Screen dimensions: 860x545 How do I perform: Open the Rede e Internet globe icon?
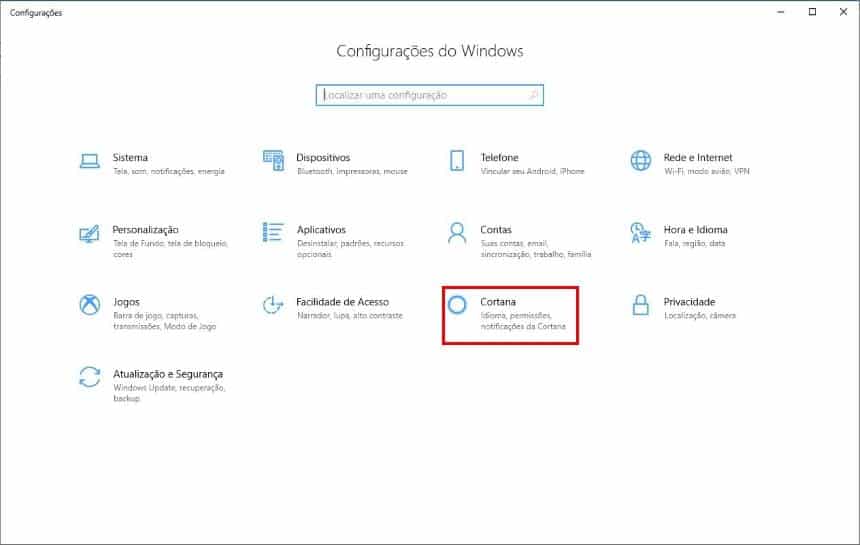click(x=641, y=161)
